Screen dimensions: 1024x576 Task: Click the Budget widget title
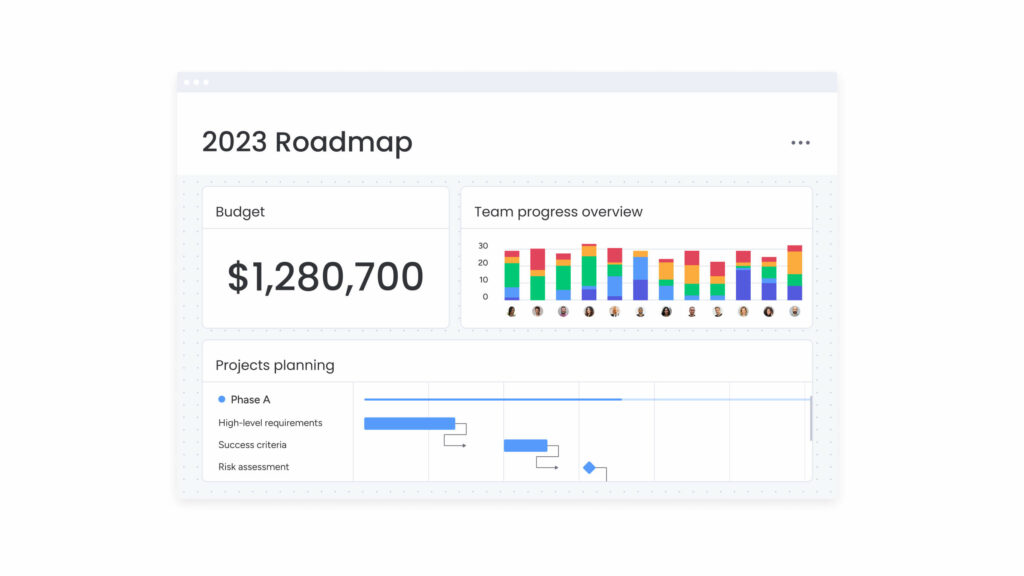point(240,212)
